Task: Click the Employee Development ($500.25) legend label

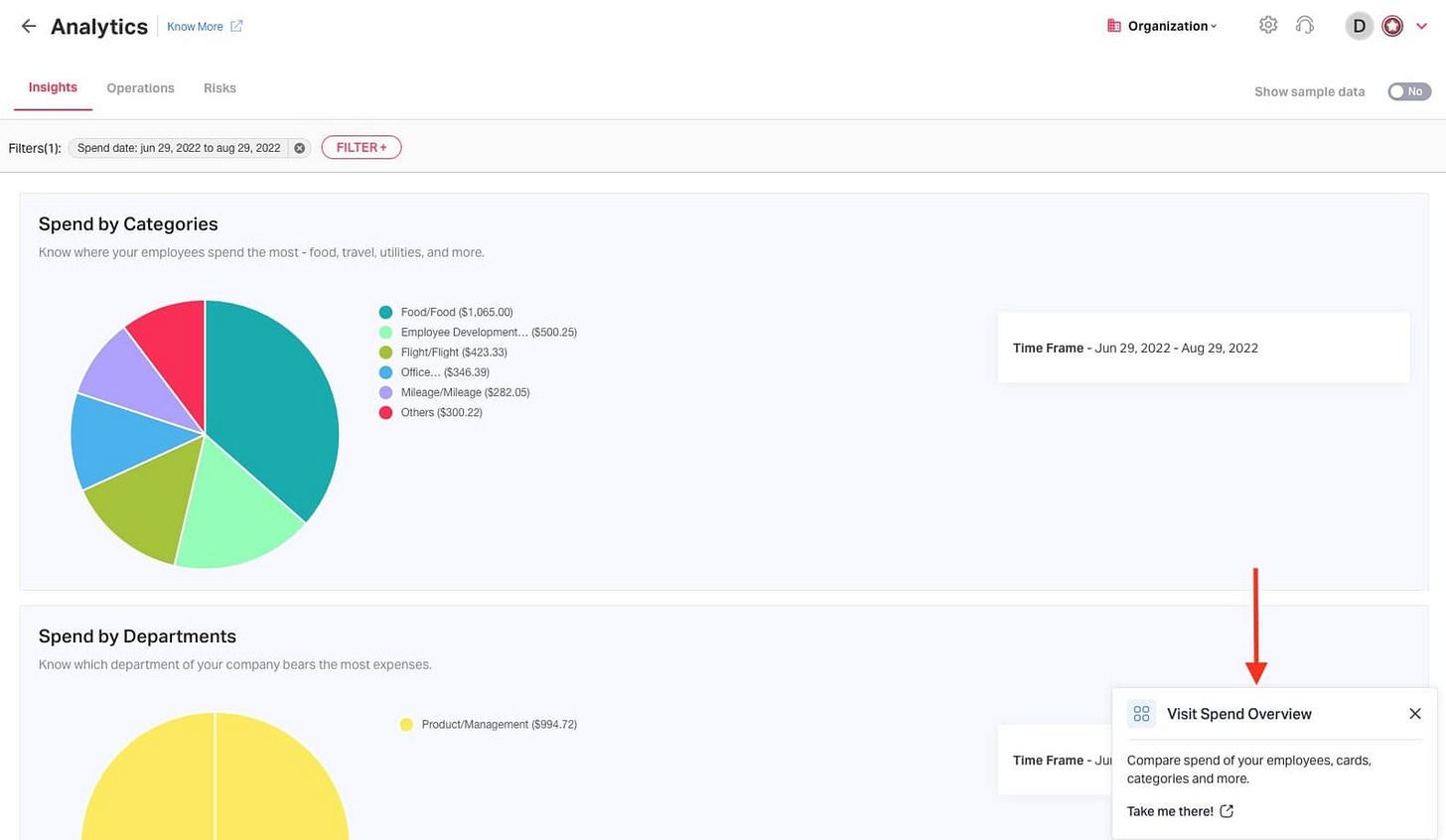Action: click(489, 332)
